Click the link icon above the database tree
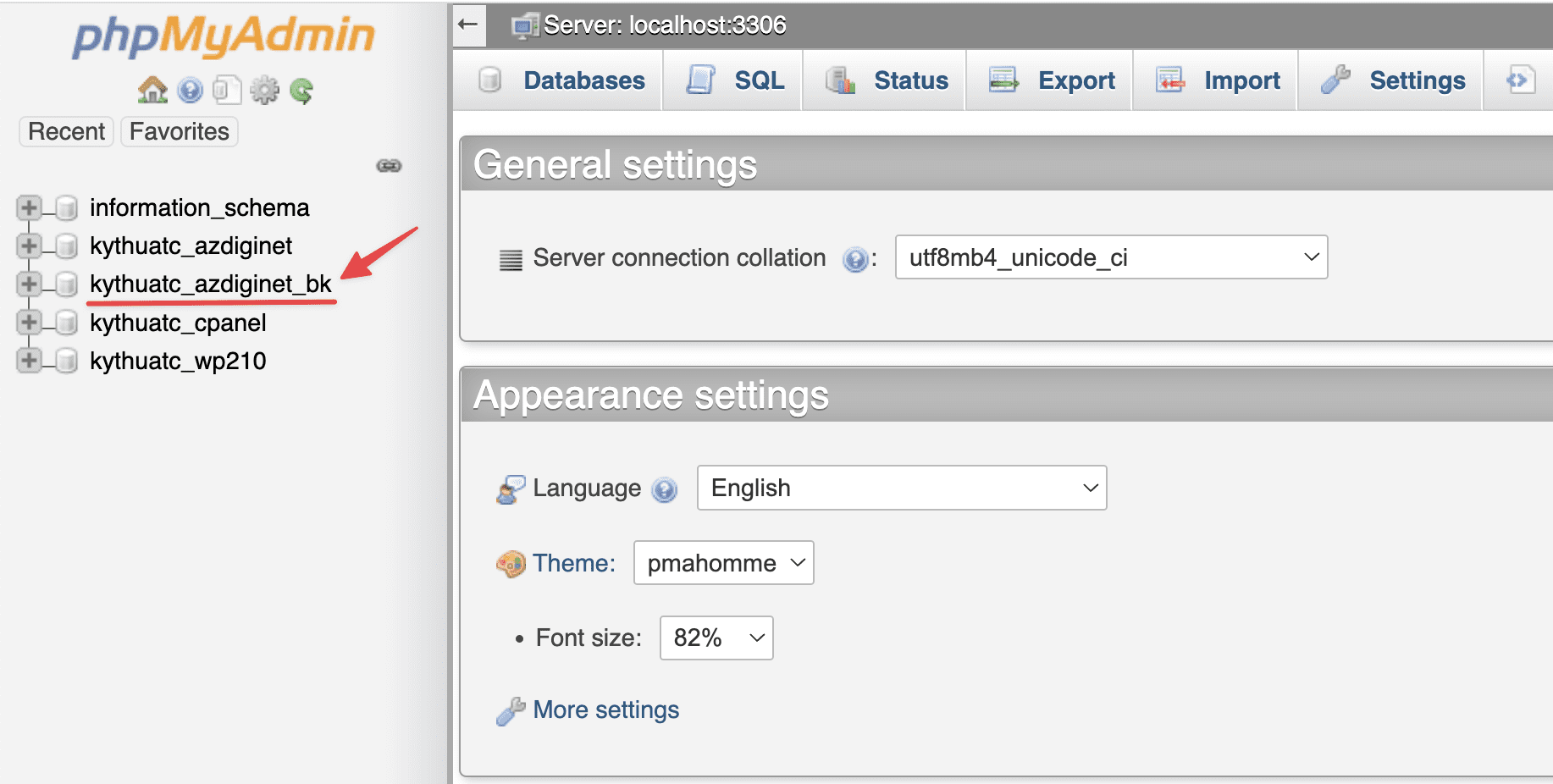 [x=390, y=166]
